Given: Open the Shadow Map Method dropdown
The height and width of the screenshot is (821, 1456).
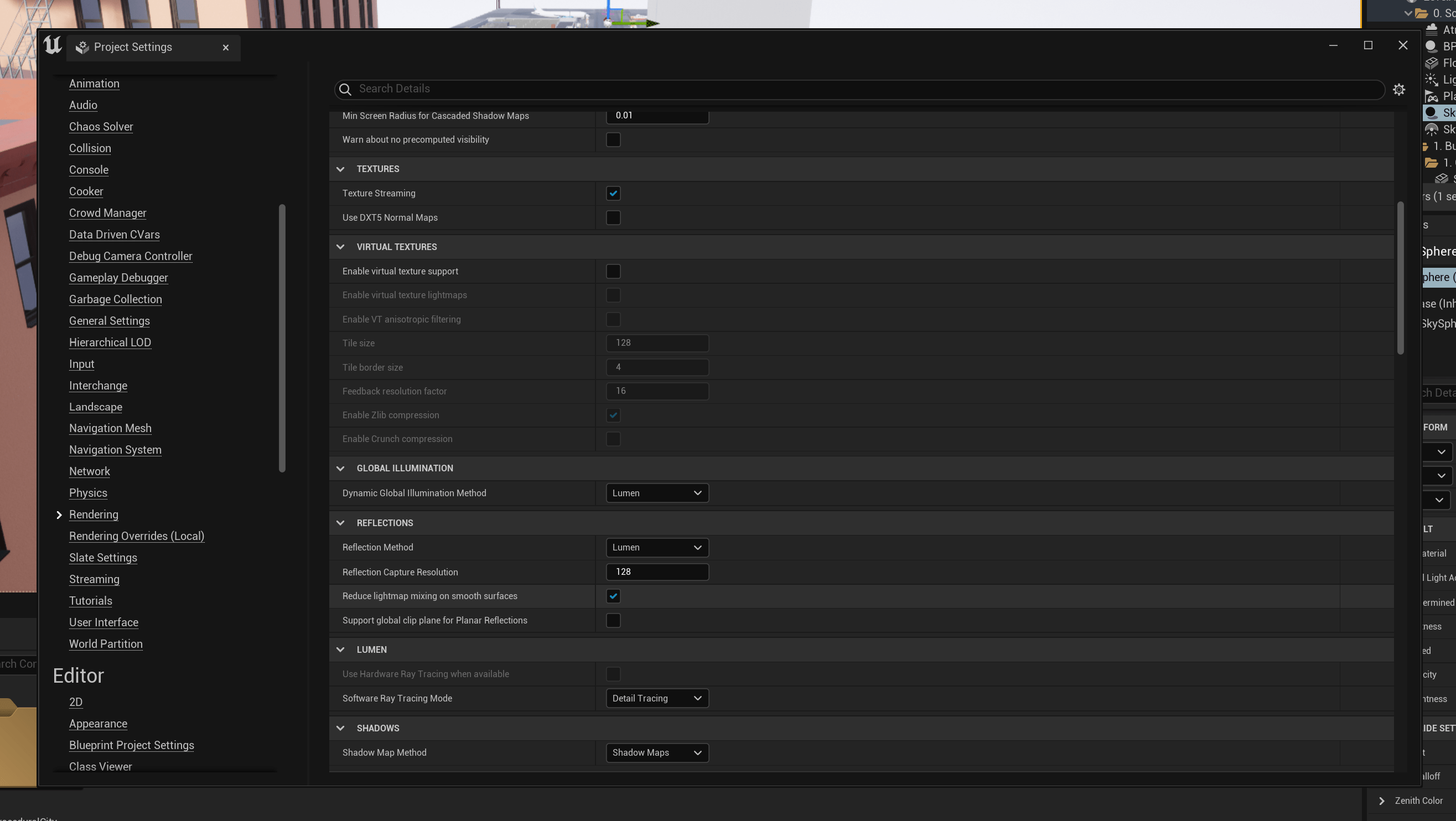Looking at the screenshot, I should 657,752.
